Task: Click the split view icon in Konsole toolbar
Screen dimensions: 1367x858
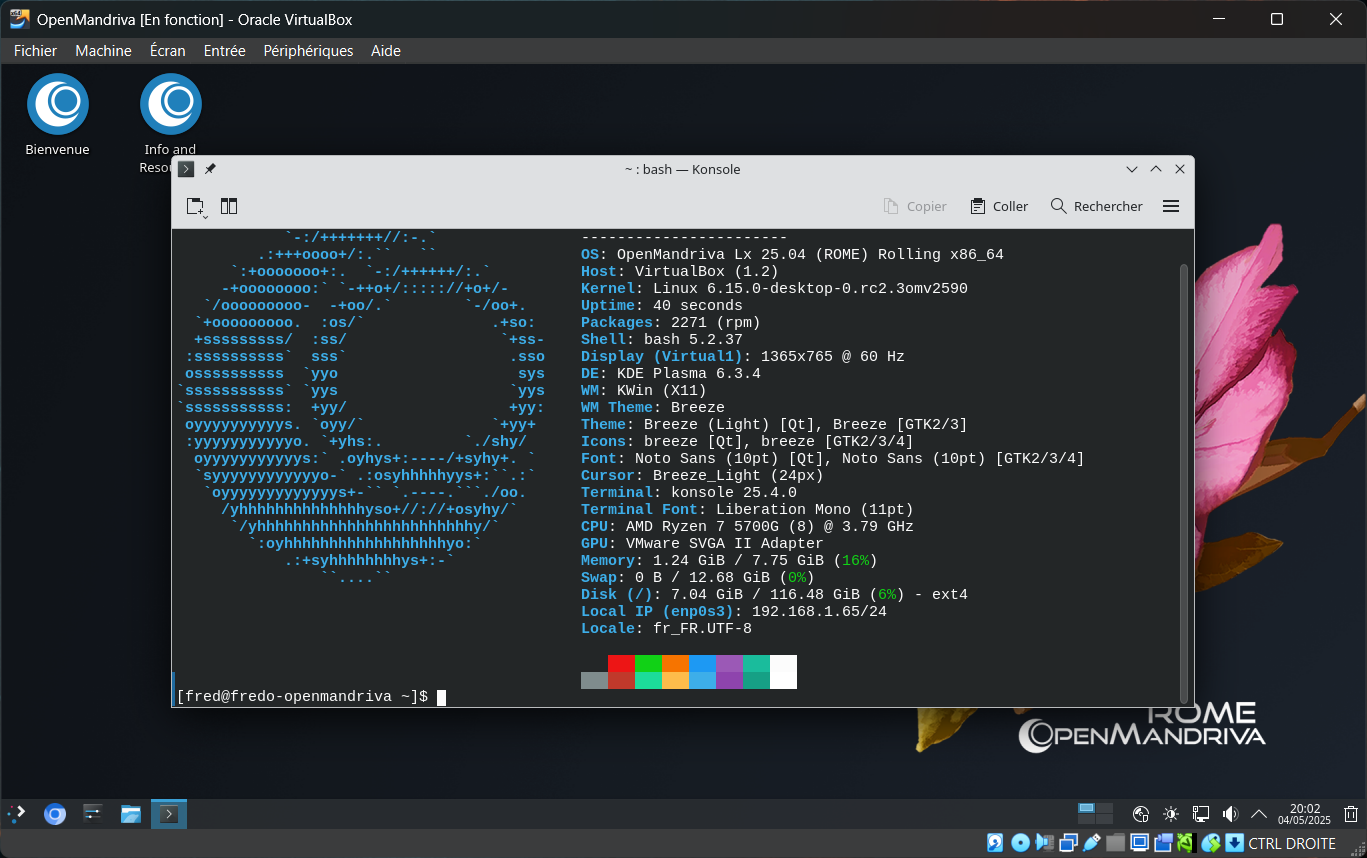Action: click(x=229, y=206)
